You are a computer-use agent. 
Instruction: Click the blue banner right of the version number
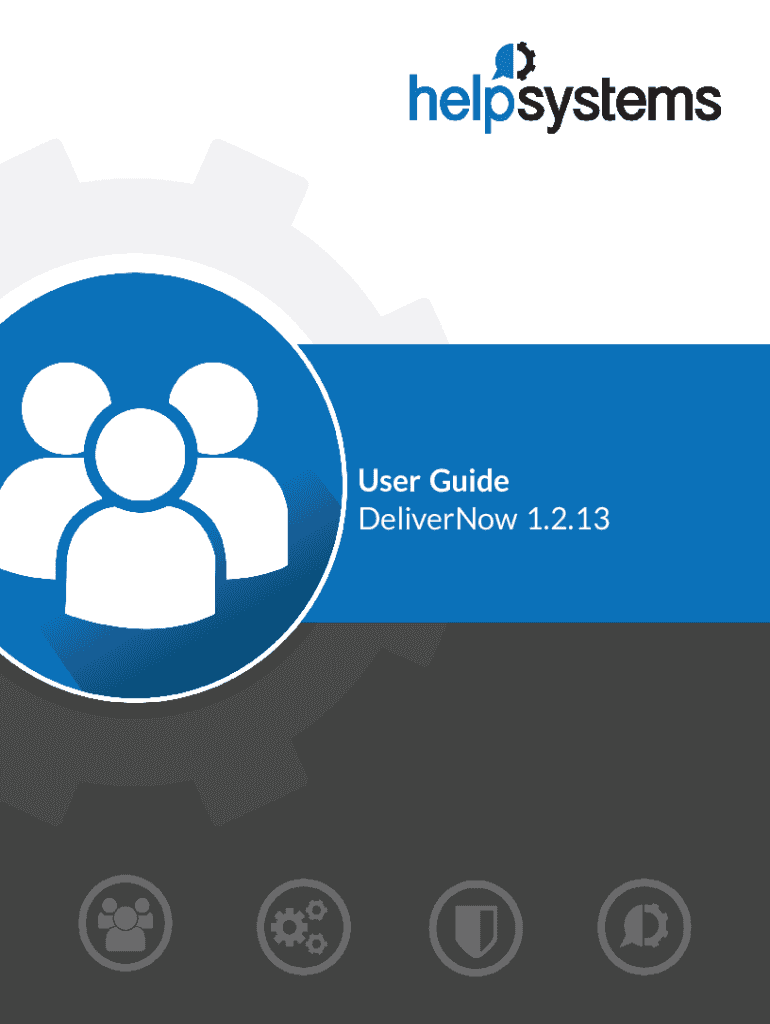pos(690,520)
